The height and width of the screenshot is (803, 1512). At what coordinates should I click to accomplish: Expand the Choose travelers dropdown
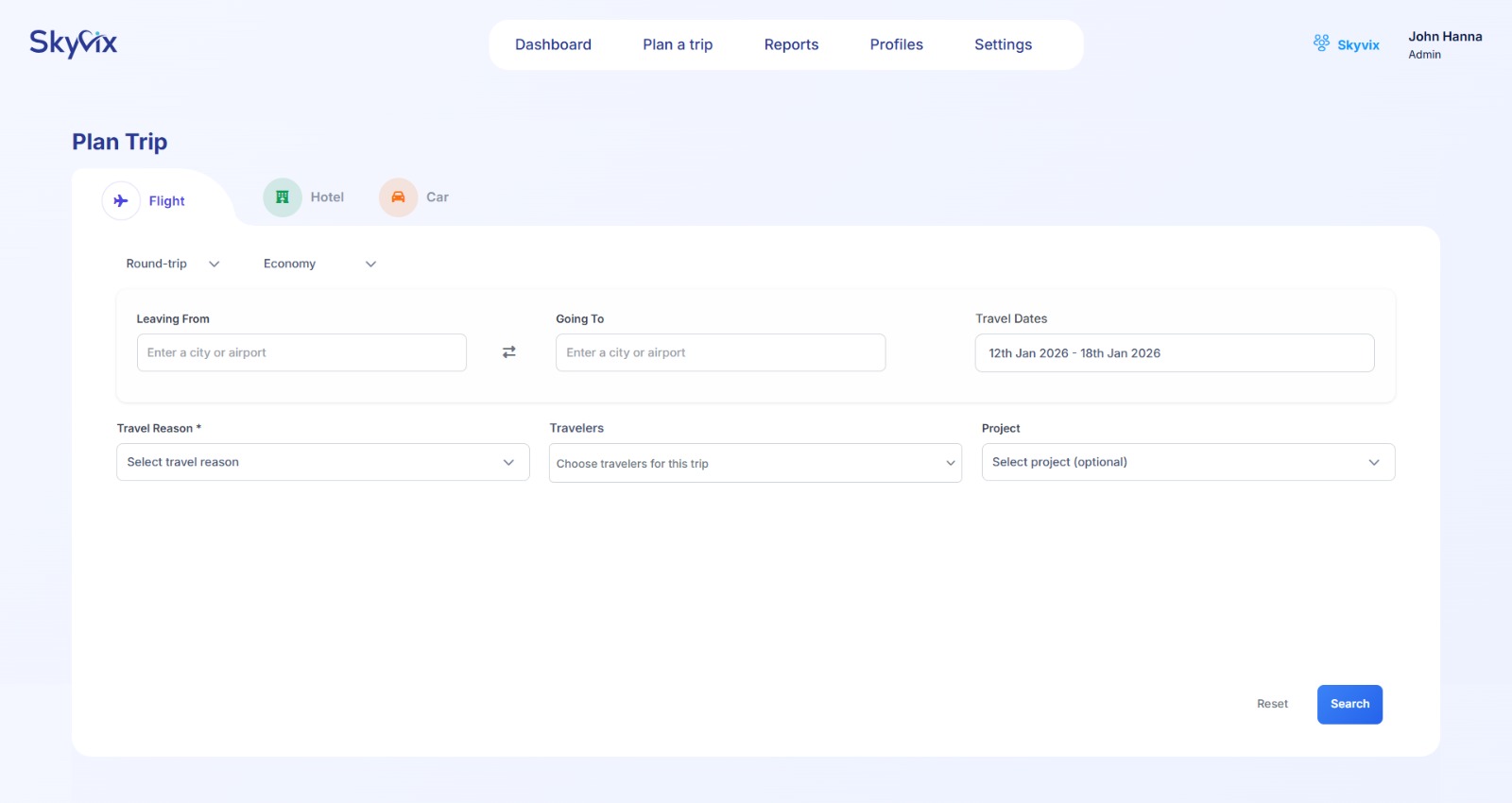tap(755, 463)
